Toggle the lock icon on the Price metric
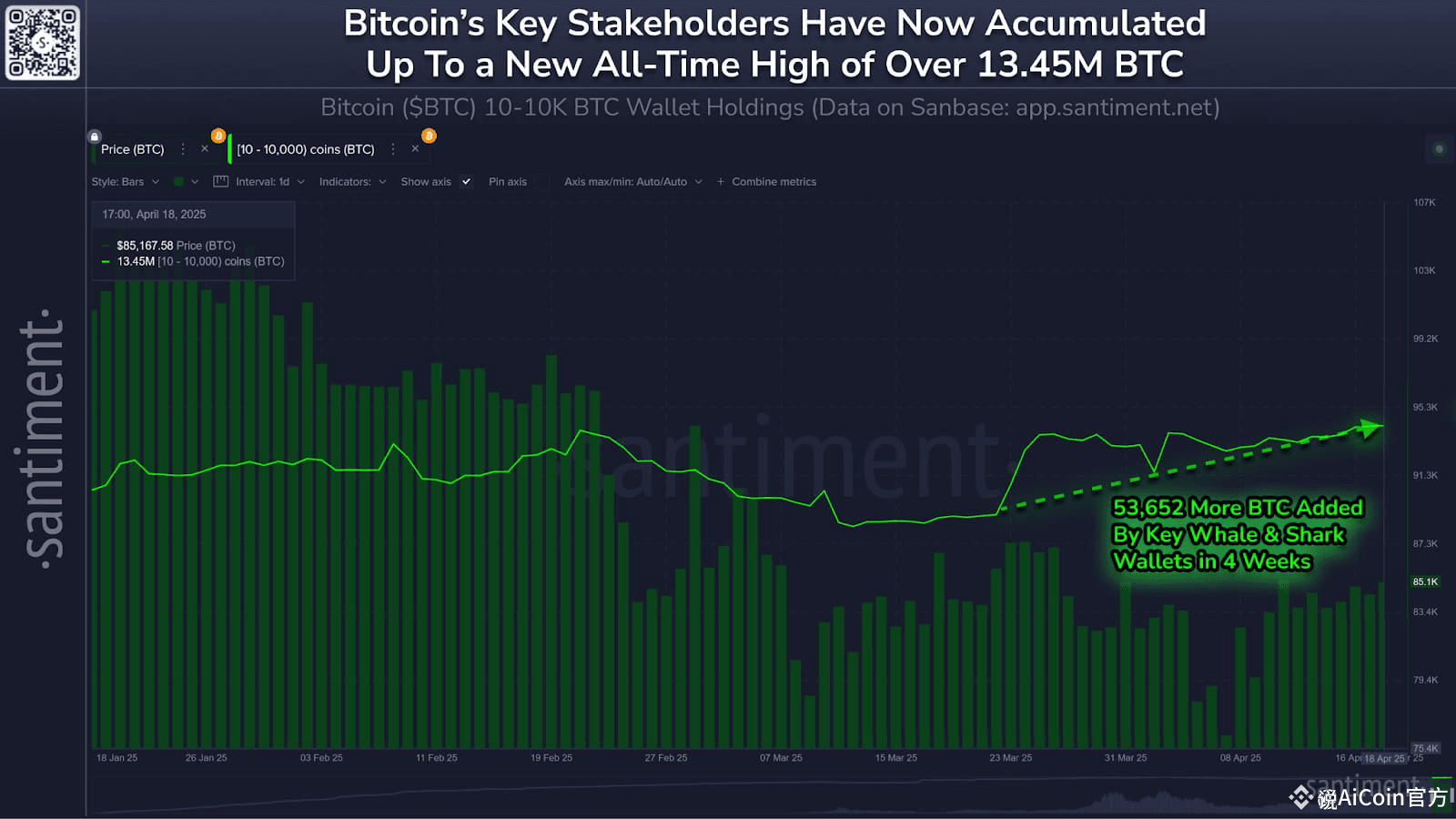Screen dimensions: 1456x819 tap(94, 136)
